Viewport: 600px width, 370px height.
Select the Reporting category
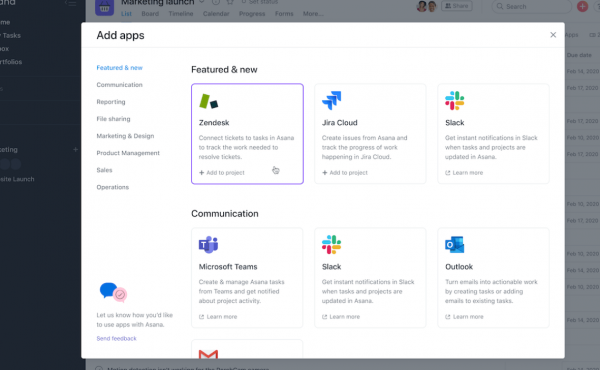coord(111,102)
